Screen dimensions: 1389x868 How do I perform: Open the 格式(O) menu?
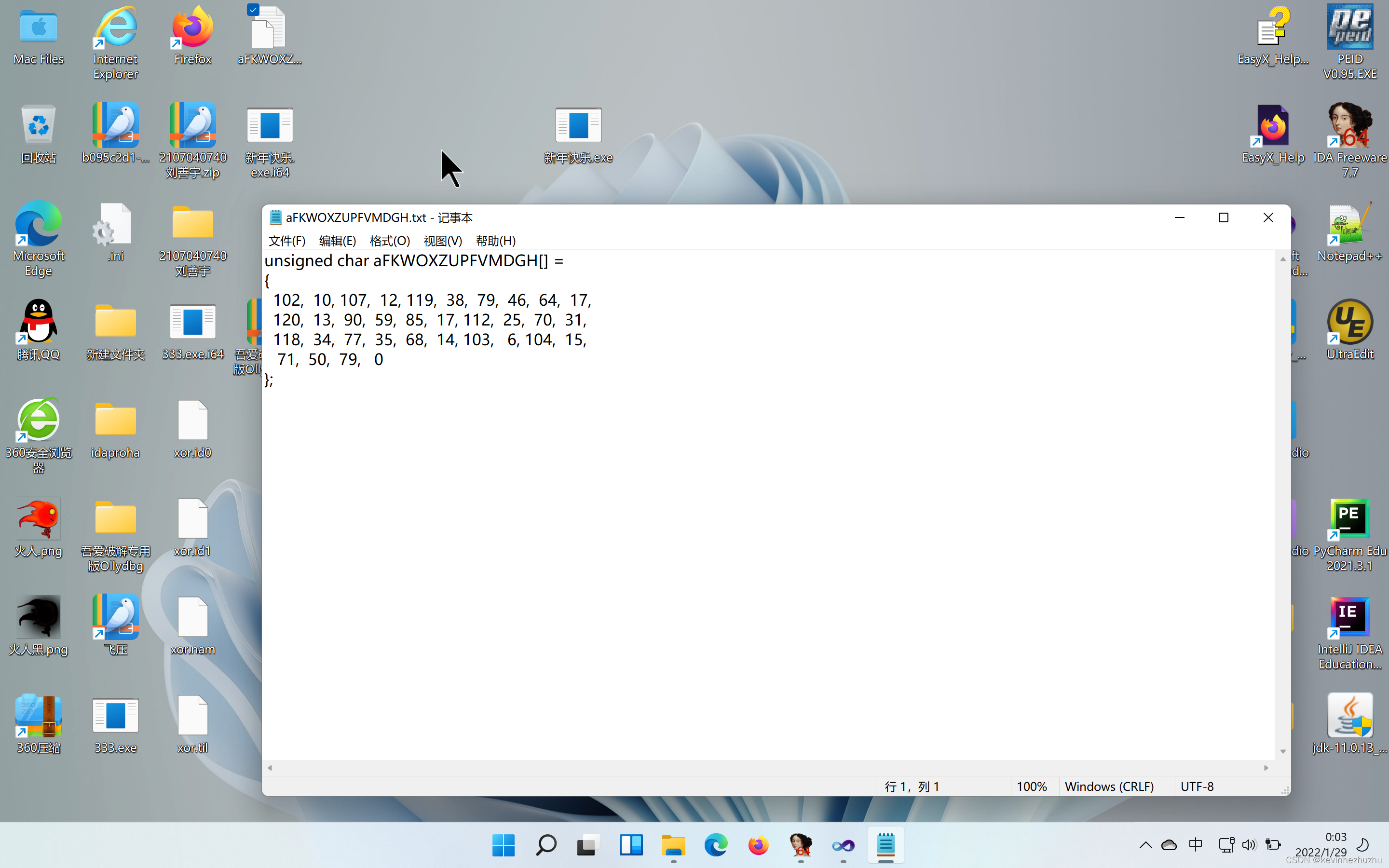tap(389, 241)
